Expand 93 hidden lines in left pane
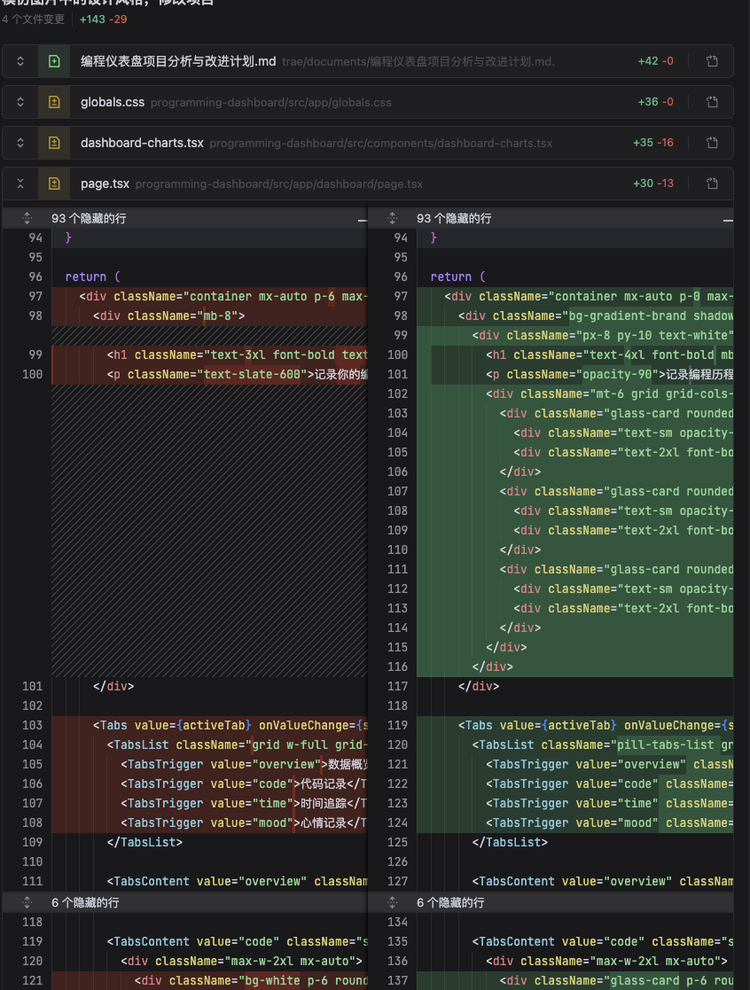The height and width of the screenshot is (990, 750). [27, 218]
